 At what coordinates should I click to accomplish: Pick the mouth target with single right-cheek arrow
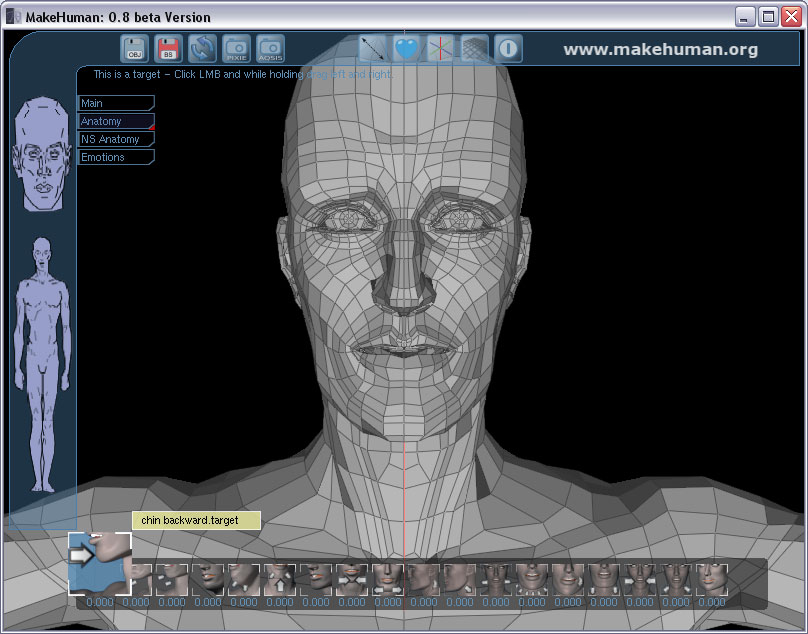coord(568,579)
